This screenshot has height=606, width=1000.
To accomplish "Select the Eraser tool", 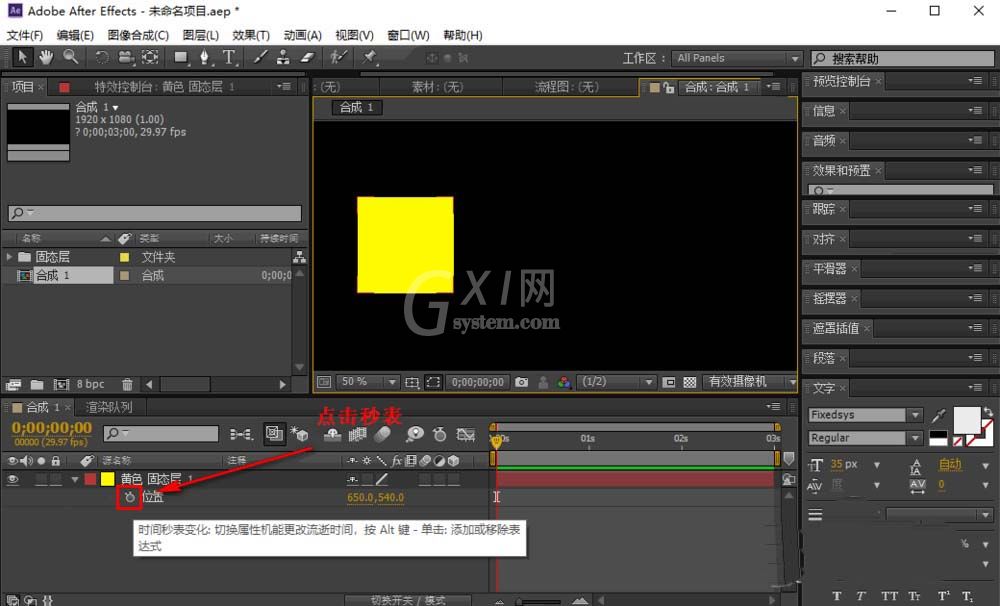I will click(x=307, y=57).
